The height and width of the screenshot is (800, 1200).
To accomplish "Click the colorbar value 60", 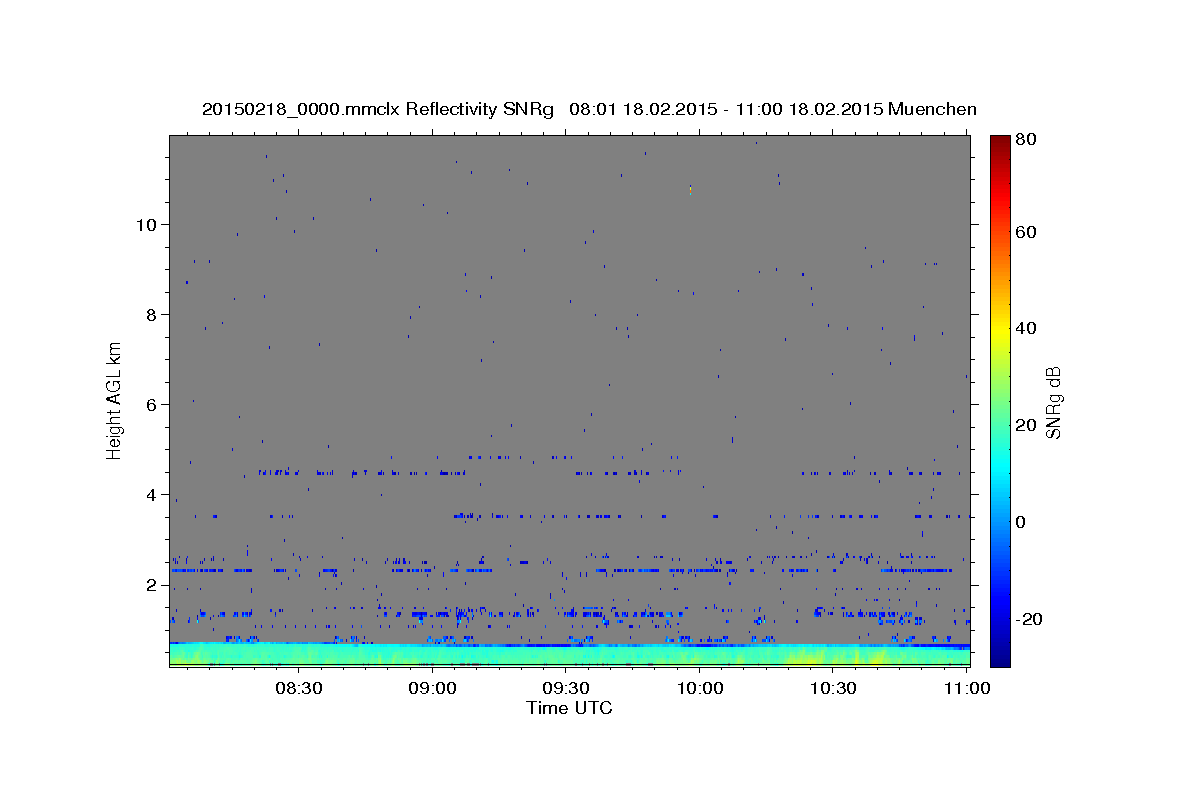I will tap(1026, 232).
